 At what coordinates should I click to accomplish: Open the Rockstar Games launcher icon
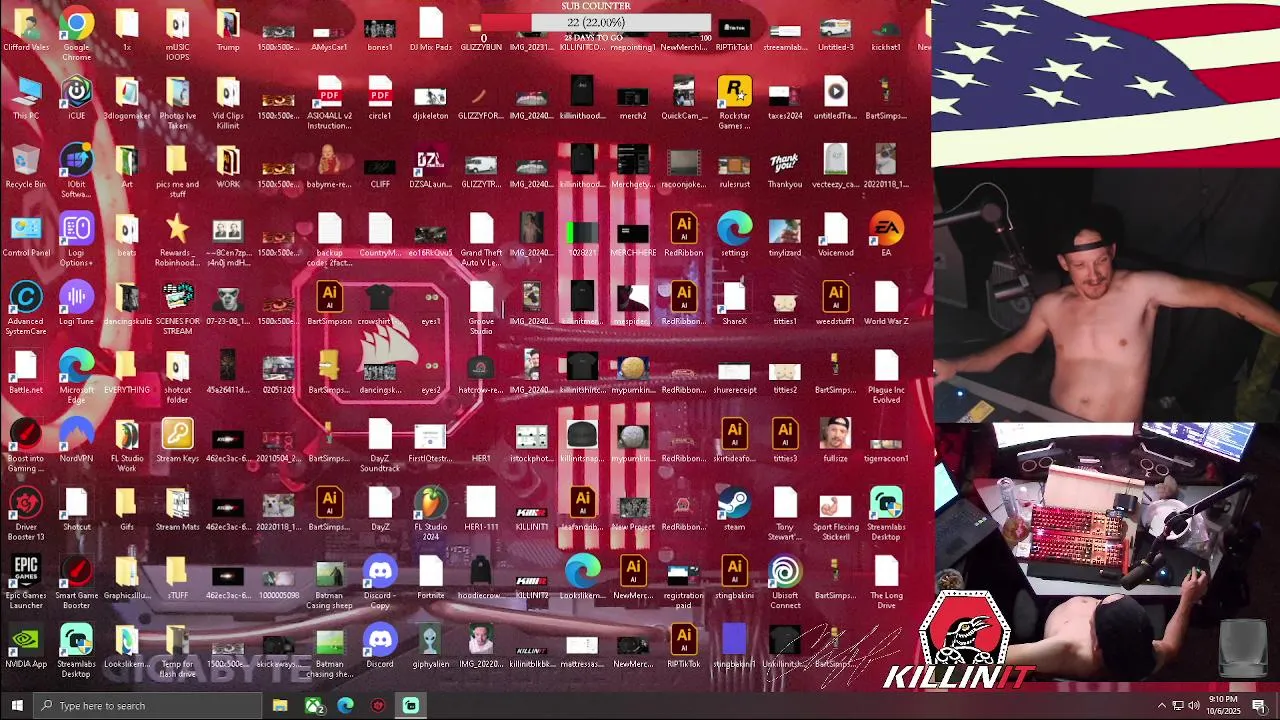734,92
